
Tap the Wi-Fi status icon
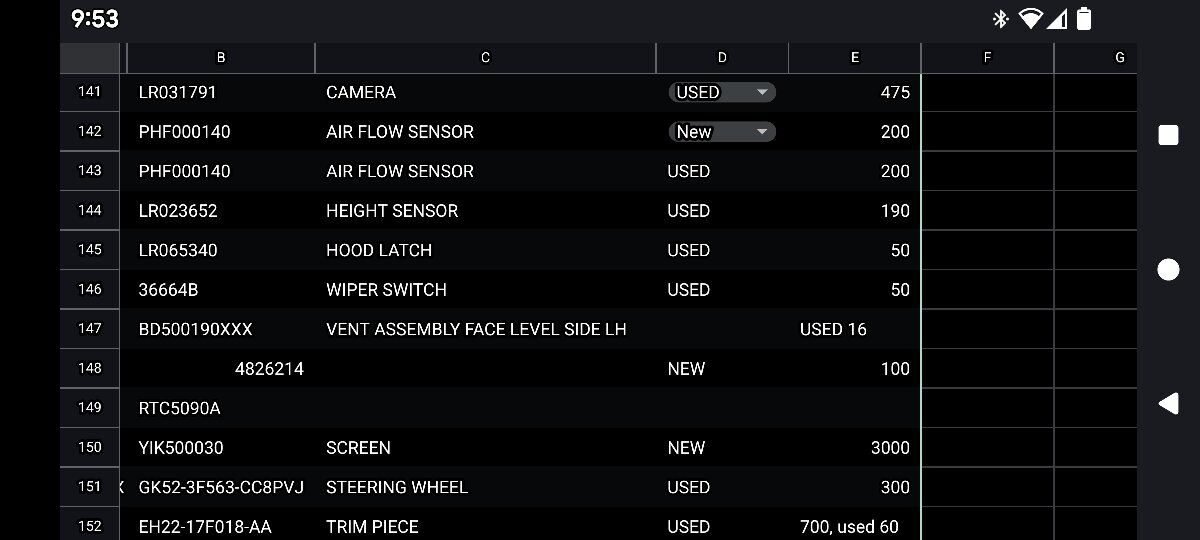click(1029, 19)
